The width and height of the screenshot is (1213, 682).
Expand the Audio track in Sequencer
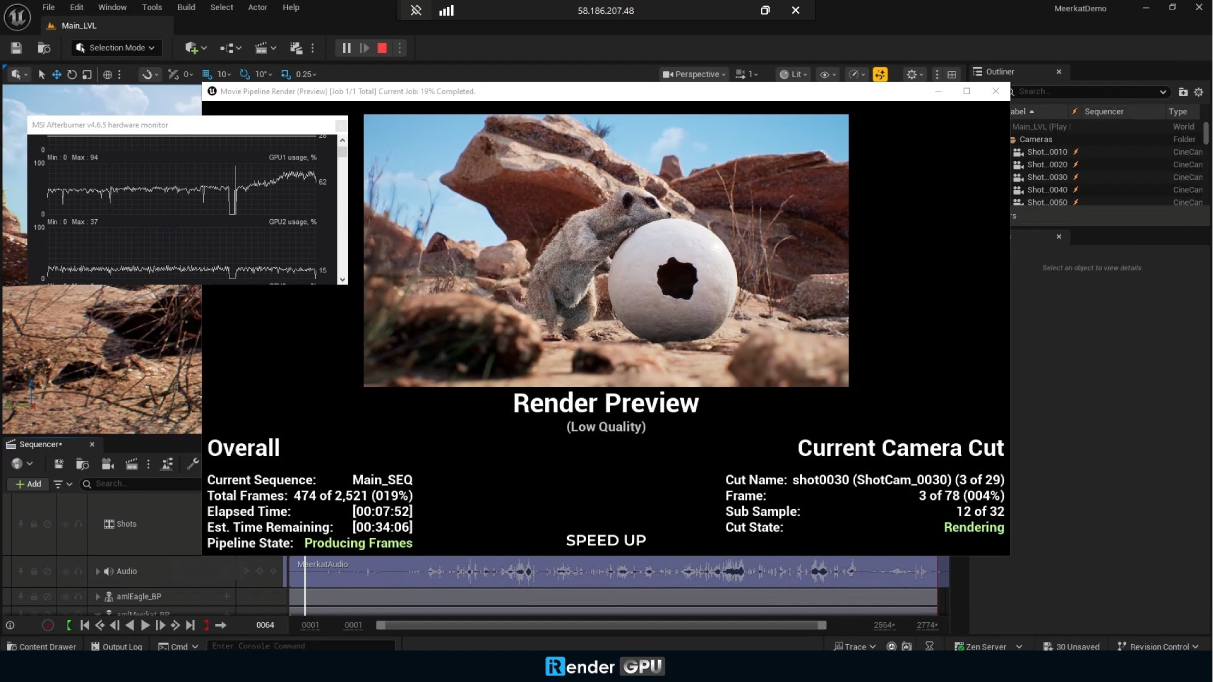(x=98, y=571)
